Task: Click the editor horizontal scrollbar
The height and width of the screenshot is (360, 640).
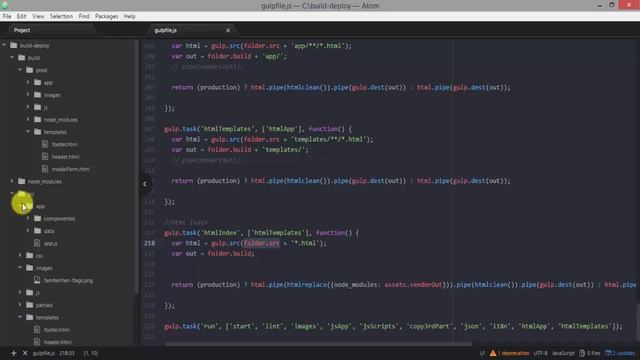Action: [x=318, y=344]
